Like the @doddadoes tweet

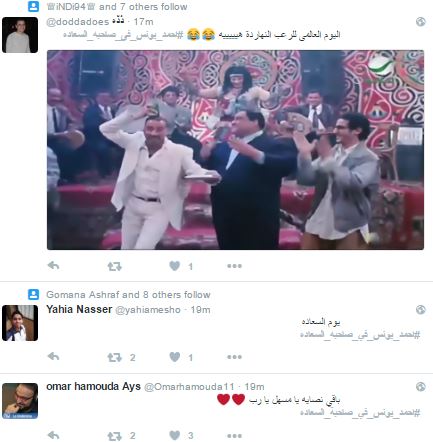pos(175,266)
